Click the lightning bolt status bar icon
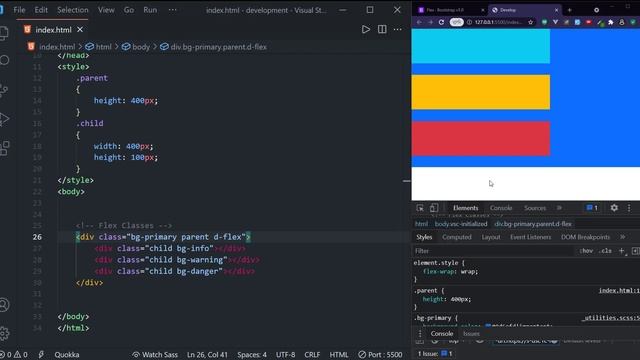Screen dimensions: 640x360 [41, 355]
